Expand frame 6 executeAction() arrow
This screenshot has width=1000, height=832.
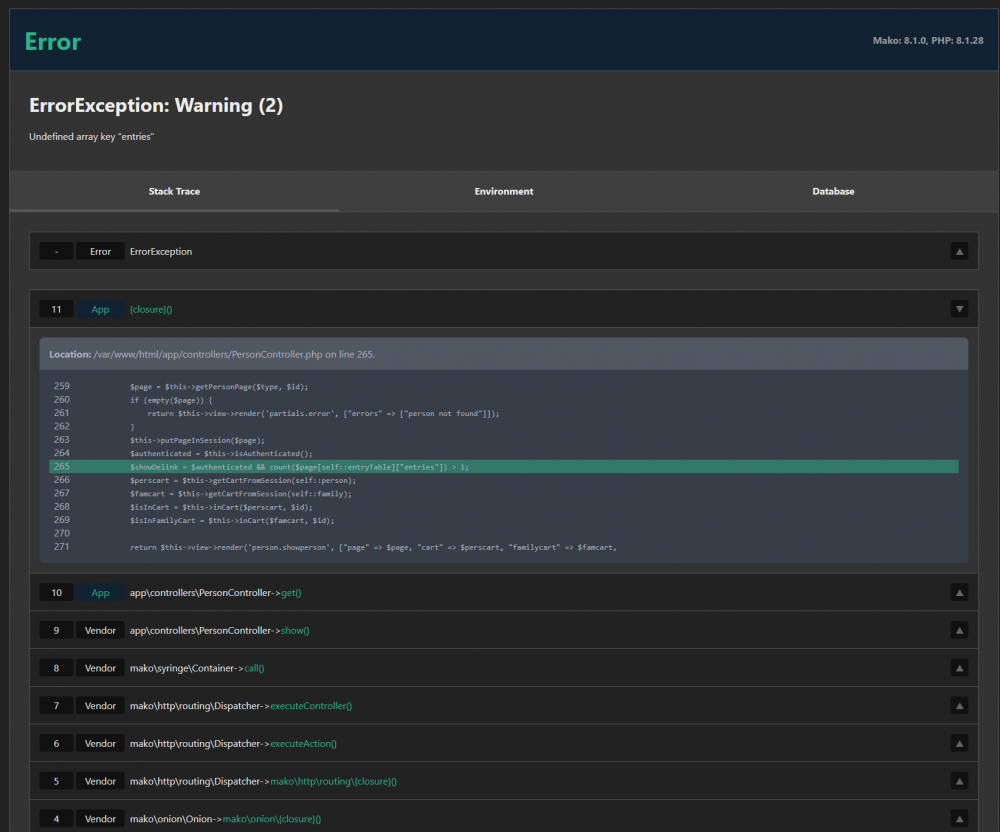(960, 743)
